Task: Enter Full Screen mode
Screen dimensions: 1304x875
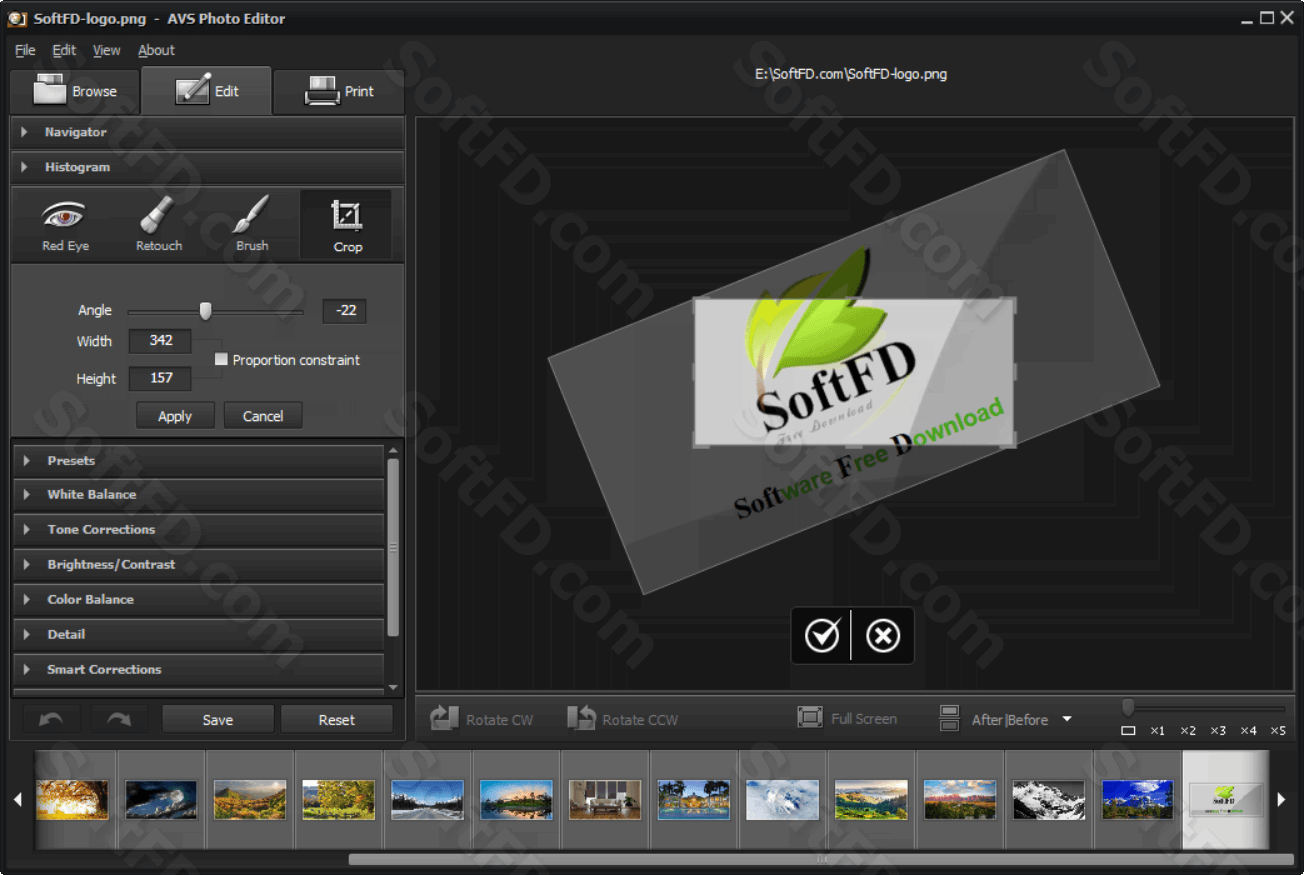Action: [847, 718]
